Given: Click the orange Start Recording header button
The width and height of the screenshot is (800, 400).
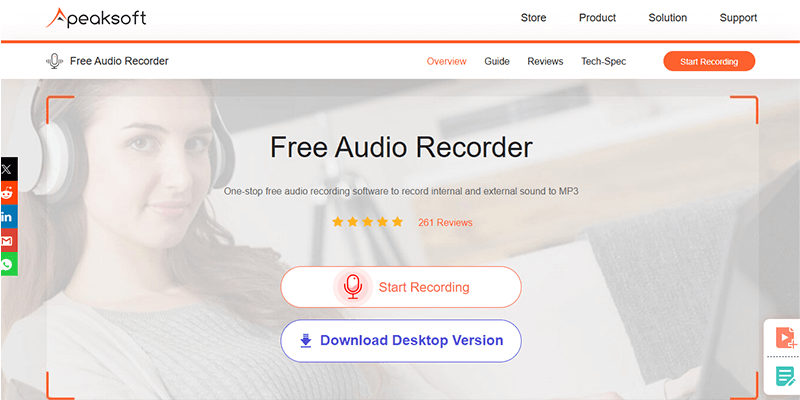Looking at the screenshot, I should 709,61.
